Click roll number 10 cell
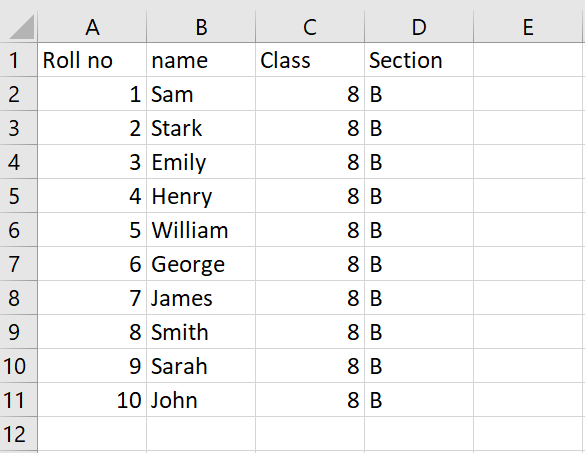The height and width of the screenshot is (453, 585). click(92, 400)
